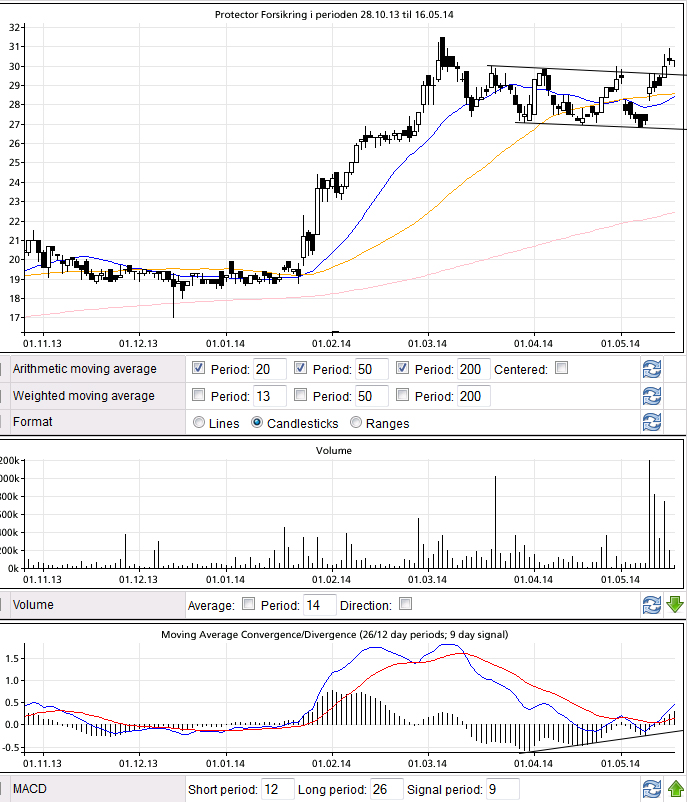Focus the MACD Signal period field
687x802 pixels.
500,790
